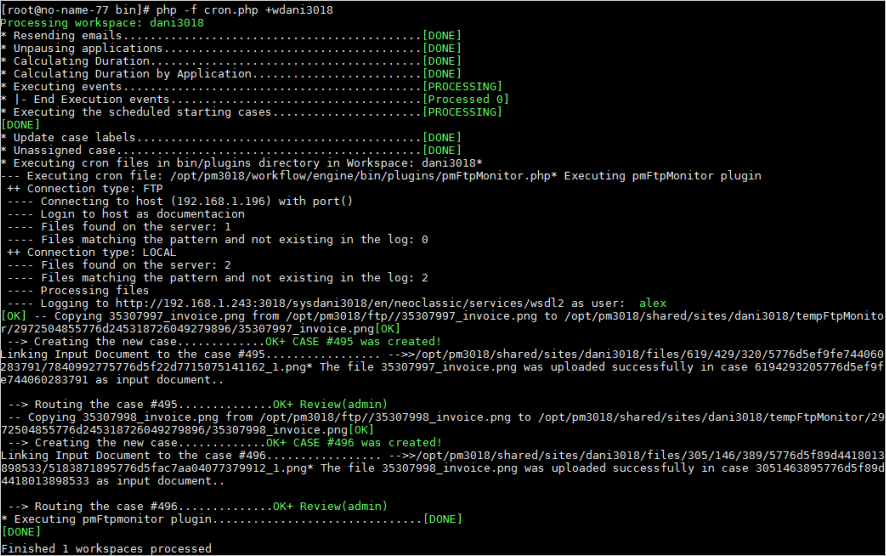
Task: Click the 'Processed 0' status text
Action: click(466, 100)
